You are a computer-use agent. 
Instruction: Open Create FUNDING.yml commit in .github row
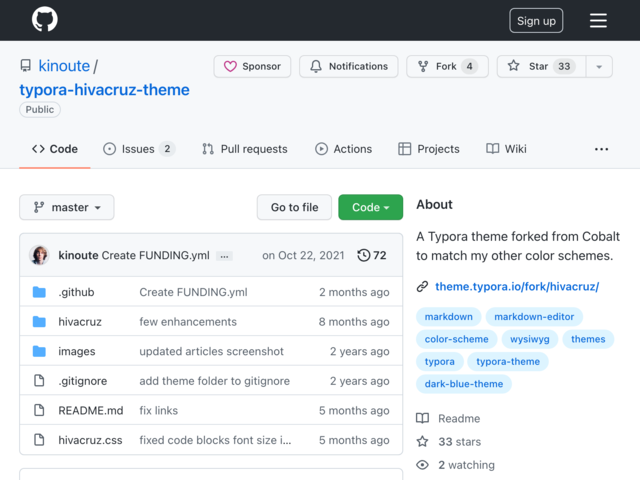(193, 292)
